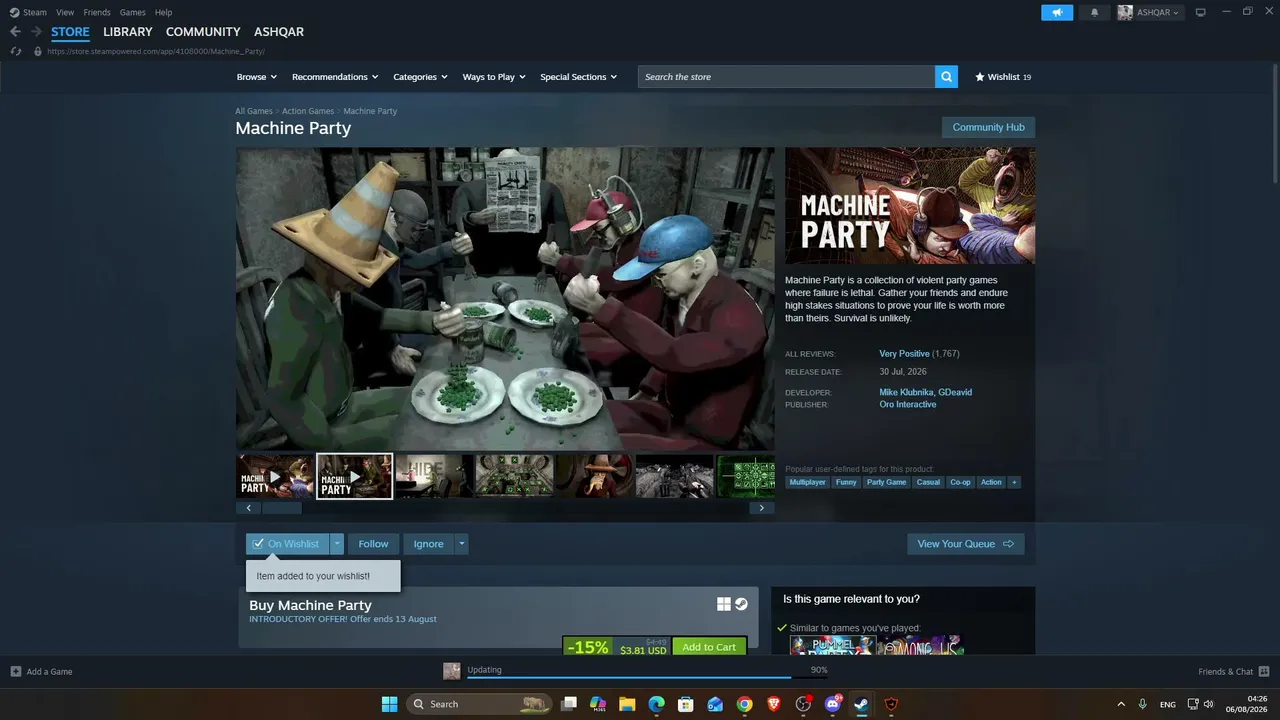The width and height of the screenshot is (1280, 720).
Task: Switch to the COMMUNITY tab
Action: pos(203,32)
